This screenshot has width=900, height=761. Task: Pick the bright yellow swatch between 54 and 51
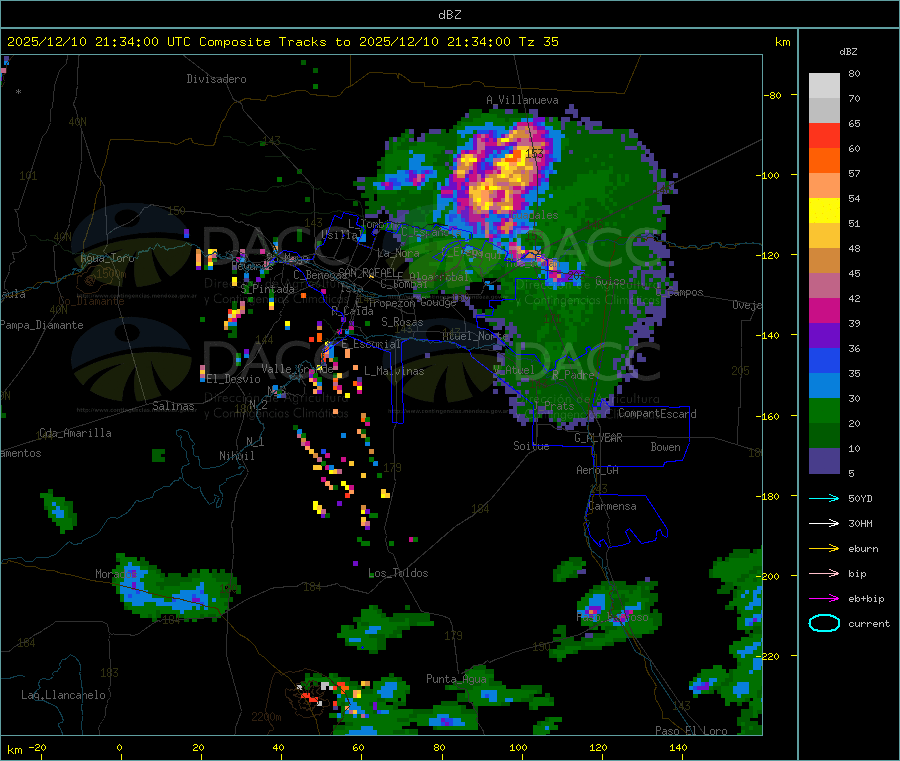coord(824,211)
